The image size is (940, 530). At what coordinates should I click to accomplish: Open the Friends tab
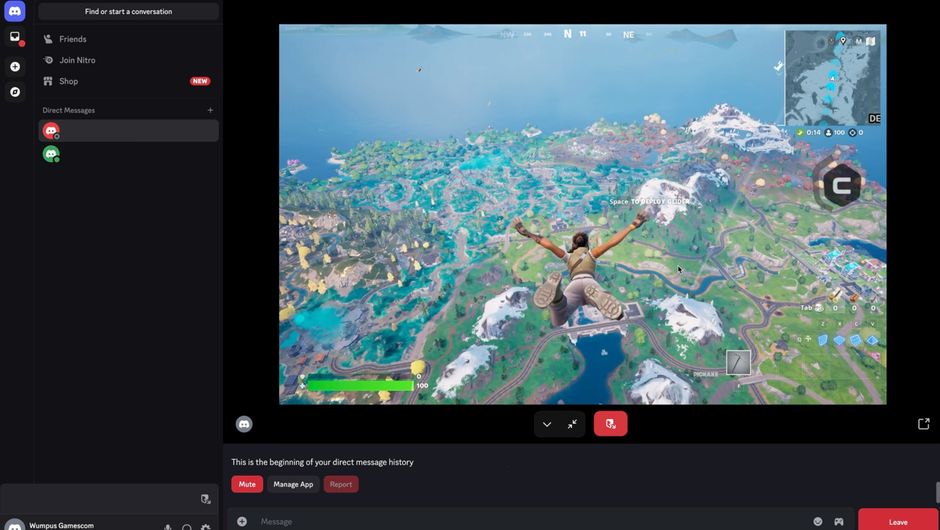point(72,39)
